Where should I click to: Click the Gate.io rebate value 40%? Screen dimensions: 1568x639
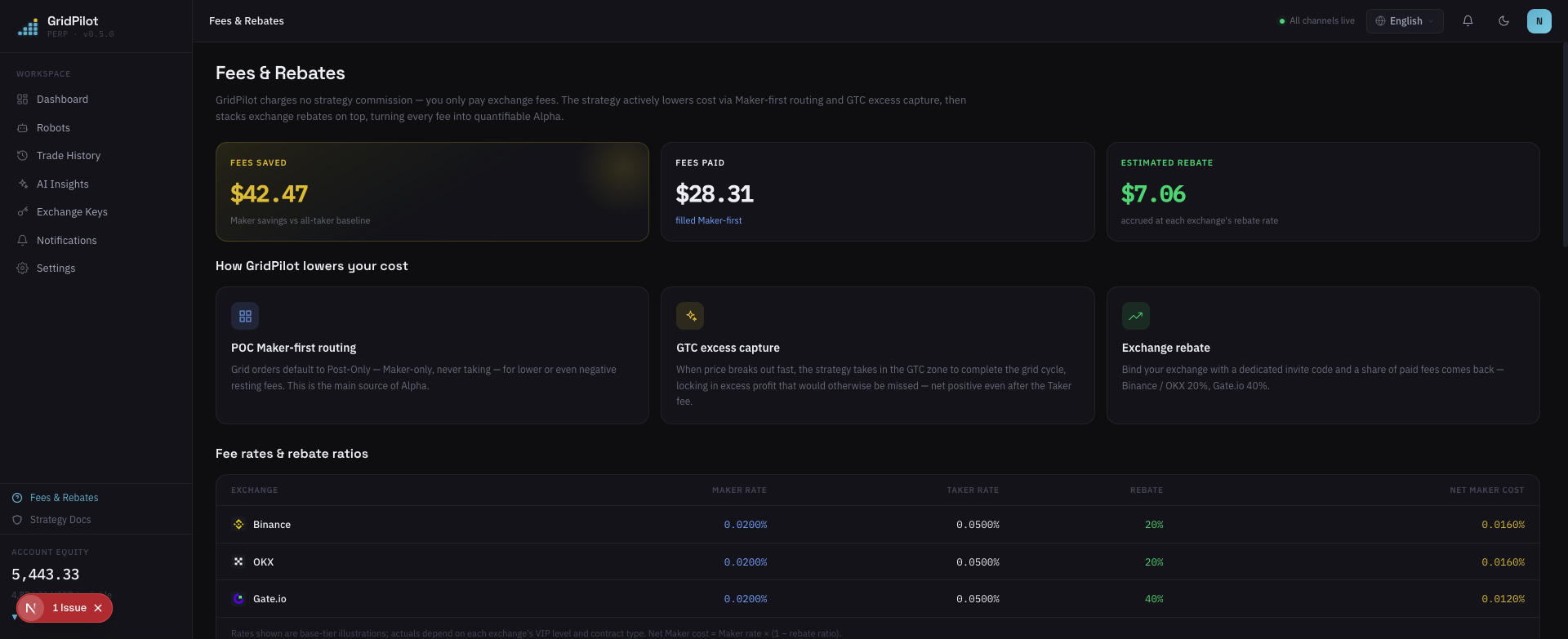[x=1154, y=599]
